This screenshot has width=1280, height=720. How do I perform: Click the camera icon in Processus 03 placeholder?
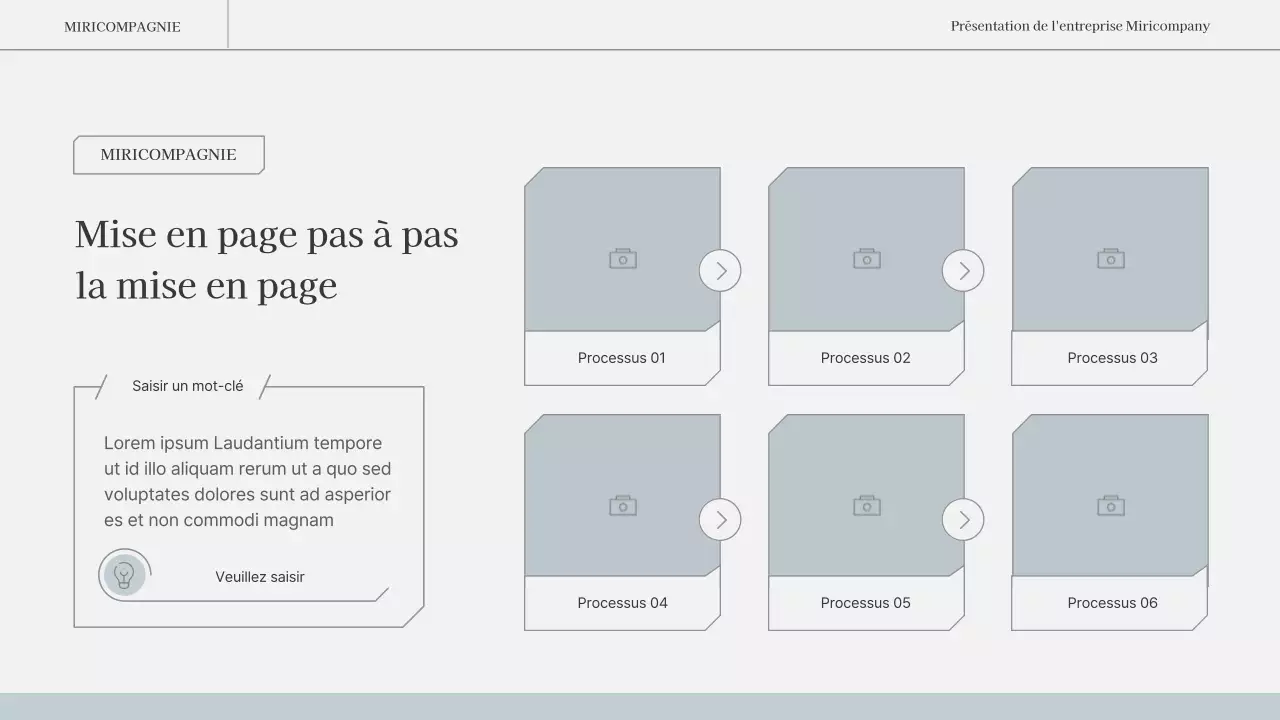[x=1110, y=257]
